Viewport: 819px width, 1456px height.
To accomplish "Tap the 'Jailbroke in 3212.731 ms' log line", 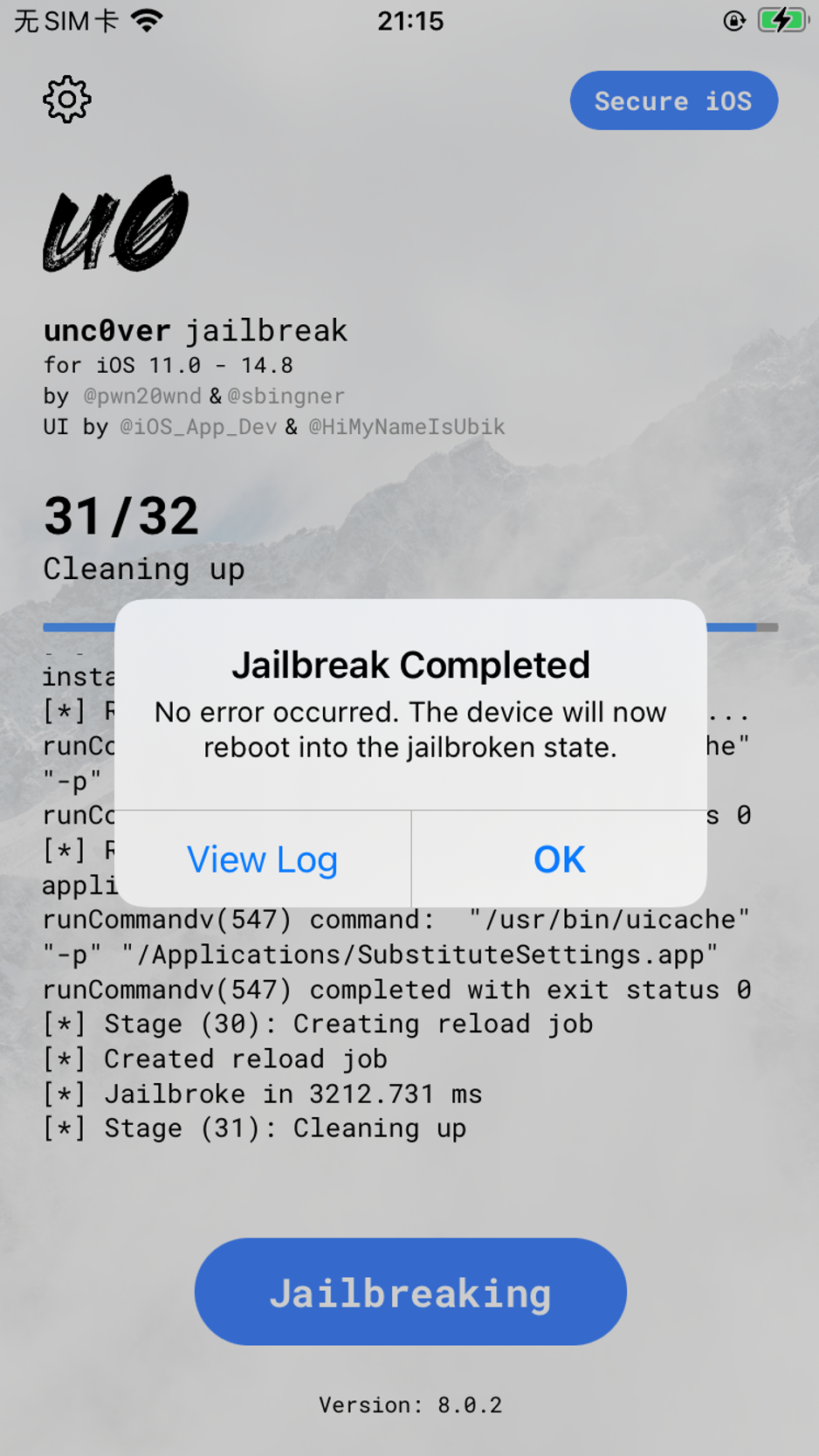I will pos(262,1094).
